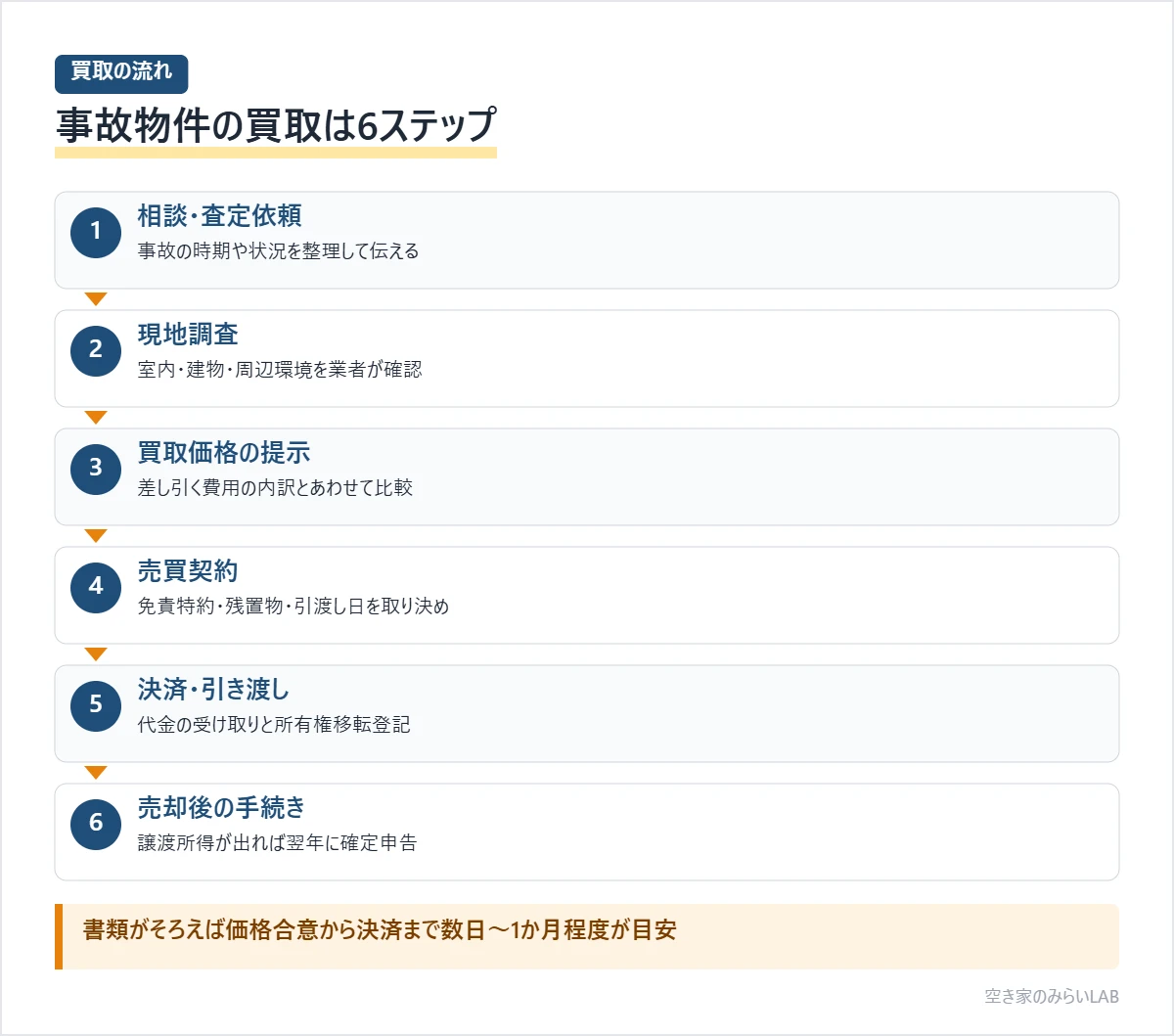The width and height of the screenshot is (1174, 1036).
Task: Click description 事故の時期や状況を整理して伝える
Action: 279,251
